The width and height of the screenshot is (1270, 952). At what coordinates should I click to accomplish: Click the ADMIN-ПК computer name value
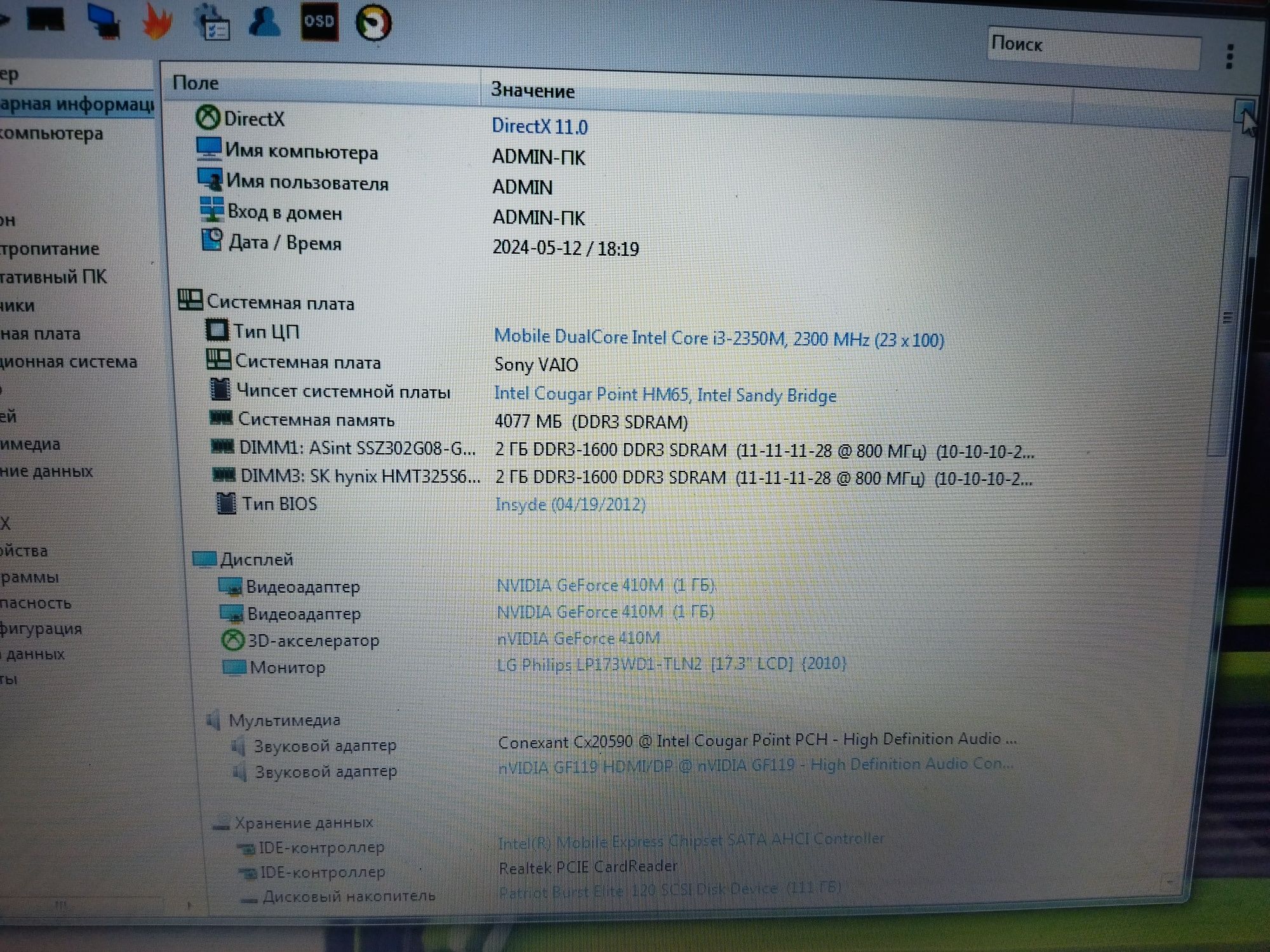point(538,157)
